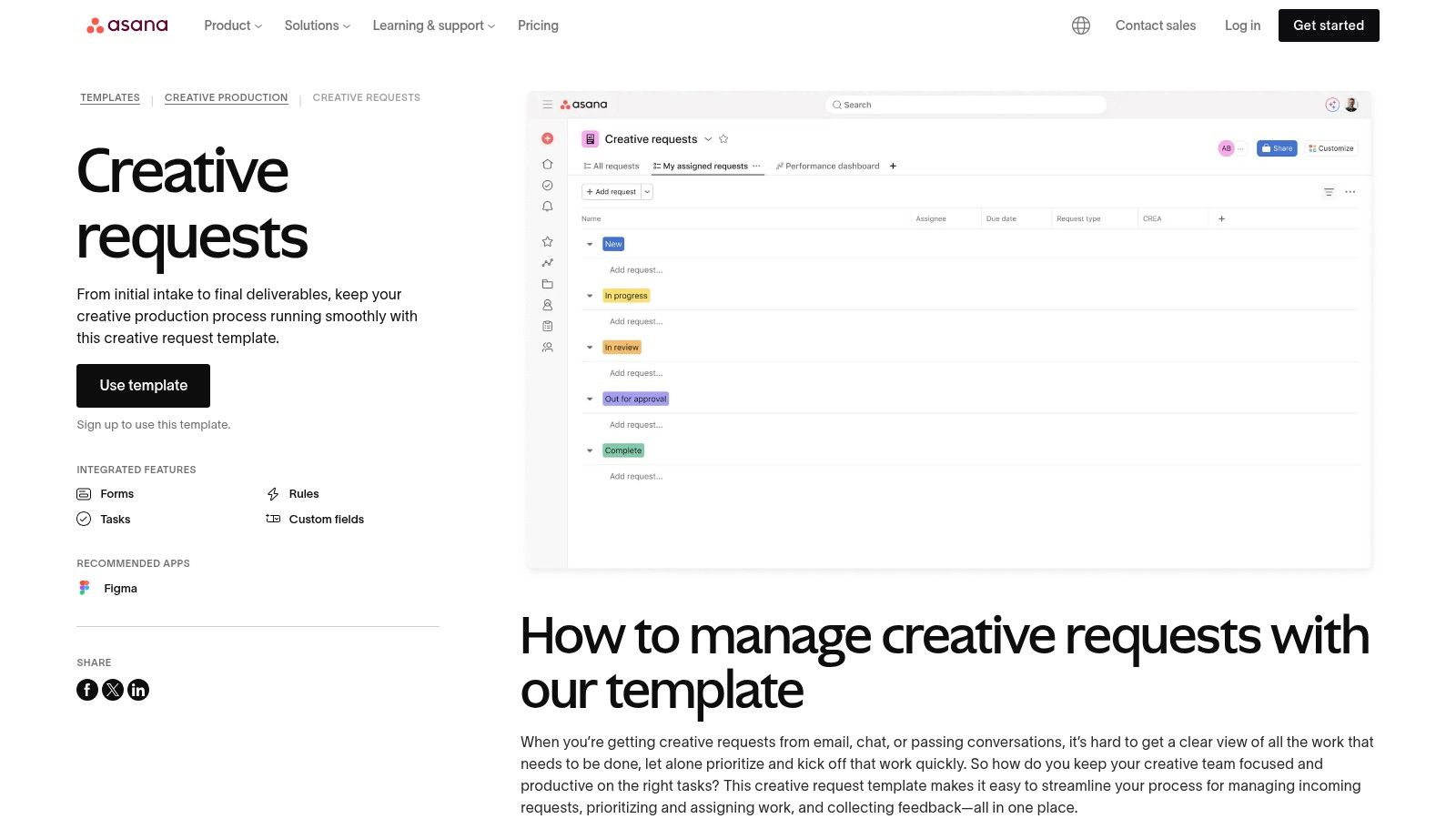Share on Facebook icon

tap(87, 690)
